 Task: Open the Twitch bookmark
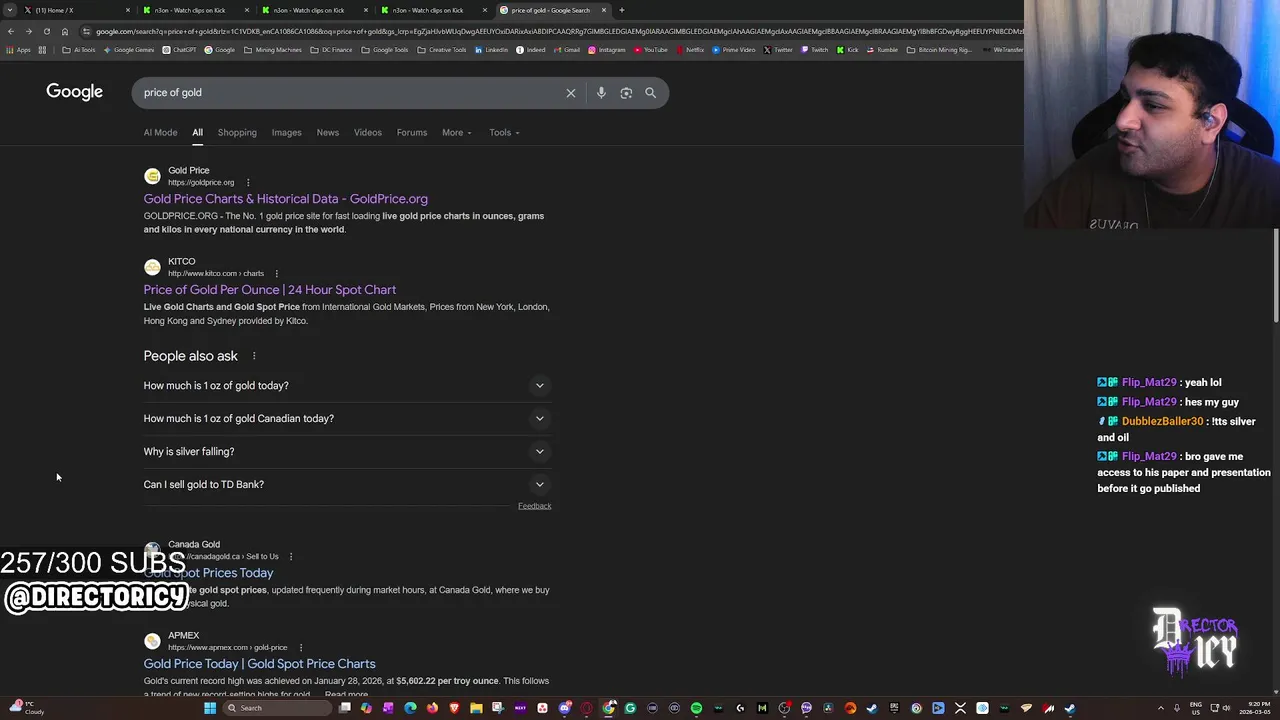click(x=814, y=50)
